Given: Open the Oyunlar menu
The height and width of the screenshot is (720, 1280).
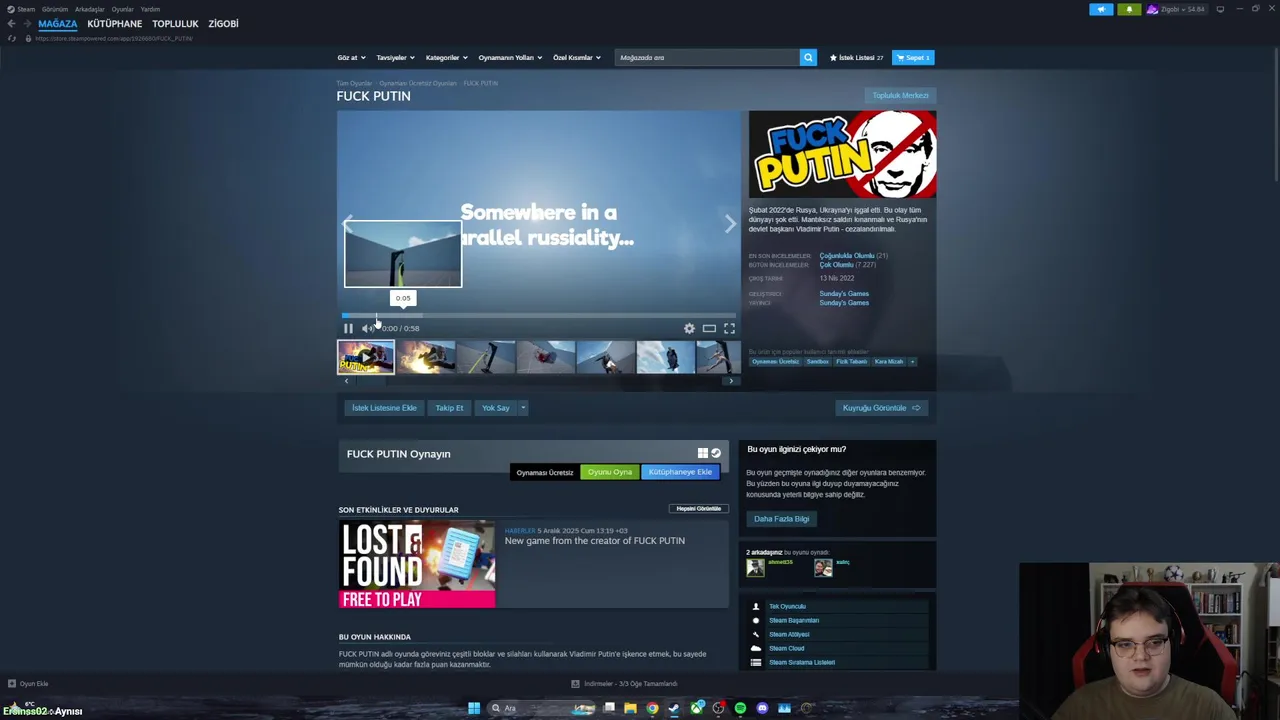Looking at the screenshot, I should (122, 9).
